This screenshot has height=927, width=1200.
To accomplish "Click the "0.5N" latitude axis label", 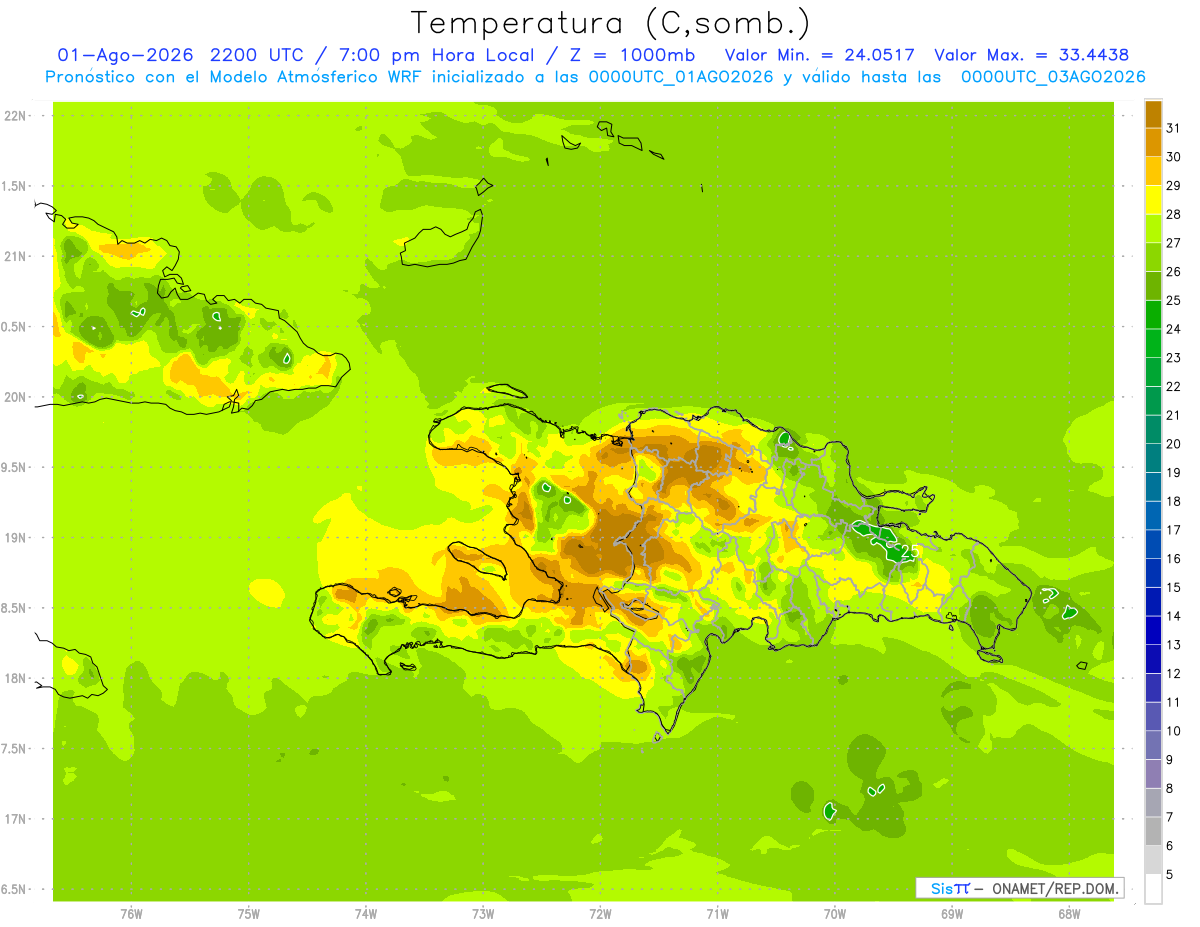I will 15,327.
